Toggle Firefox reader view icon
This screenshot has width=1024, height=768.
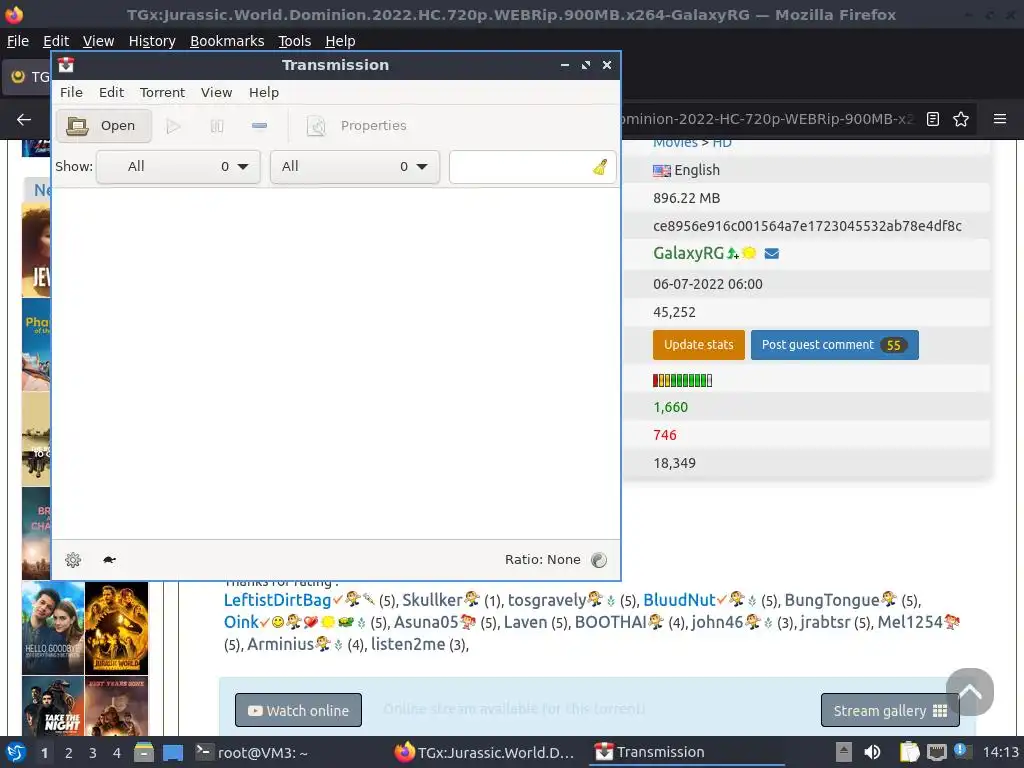933,119
